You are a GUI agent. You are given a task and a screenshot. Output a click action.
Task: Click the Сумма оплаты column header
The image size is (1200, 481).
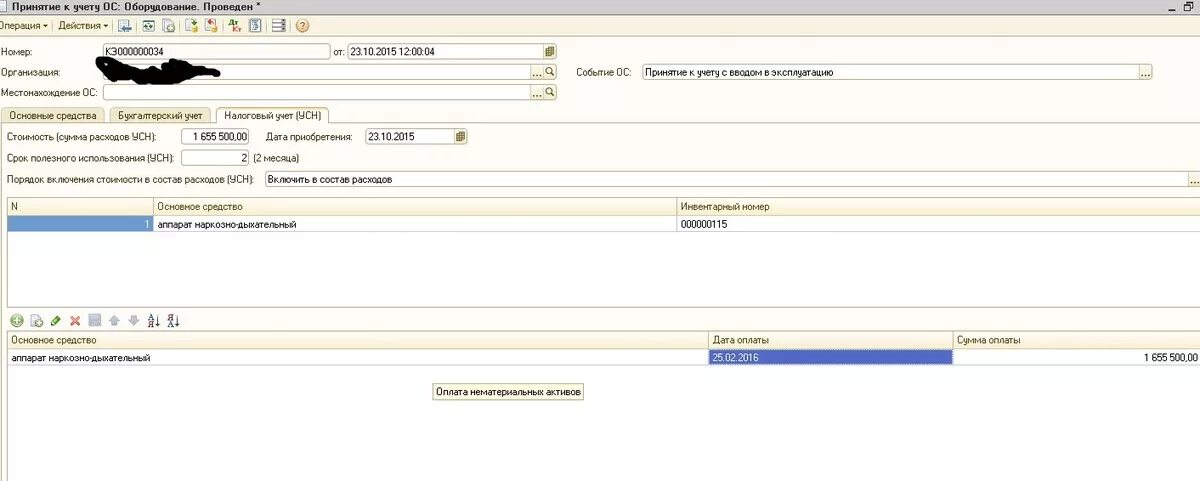[1077, 341]
